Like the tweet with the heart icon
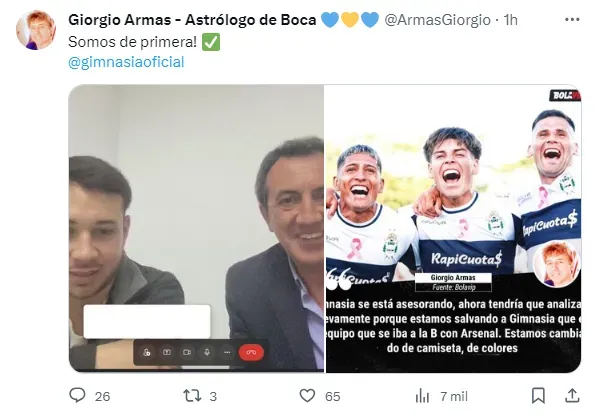 307,396
